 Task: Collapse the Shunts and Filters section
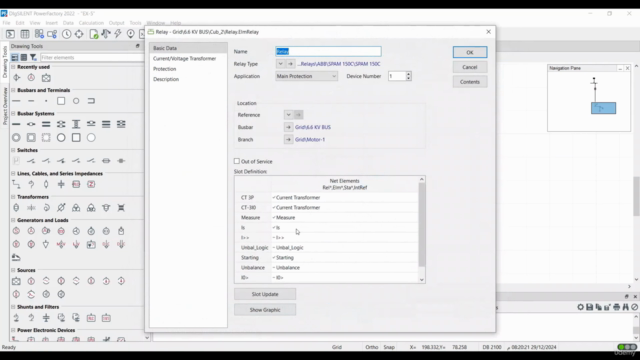click(x=13, y=307)
